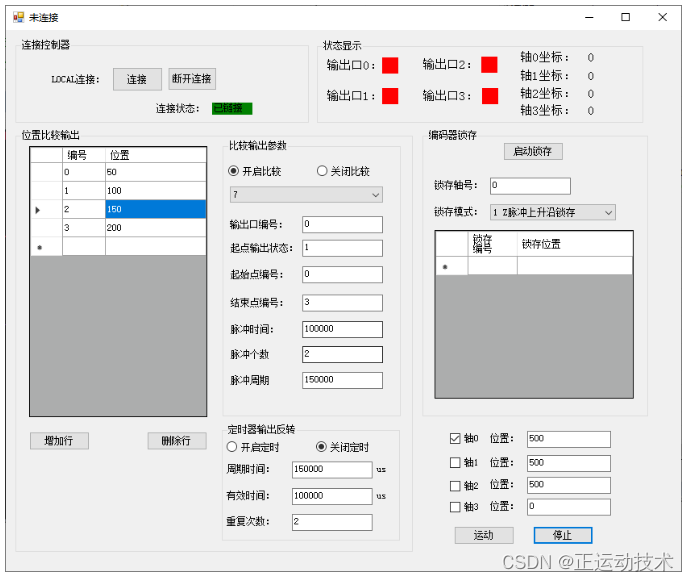Viewport: 689px width, 581px height.
Task: Click the number cell 0 in position table
Action: point(84,172)
